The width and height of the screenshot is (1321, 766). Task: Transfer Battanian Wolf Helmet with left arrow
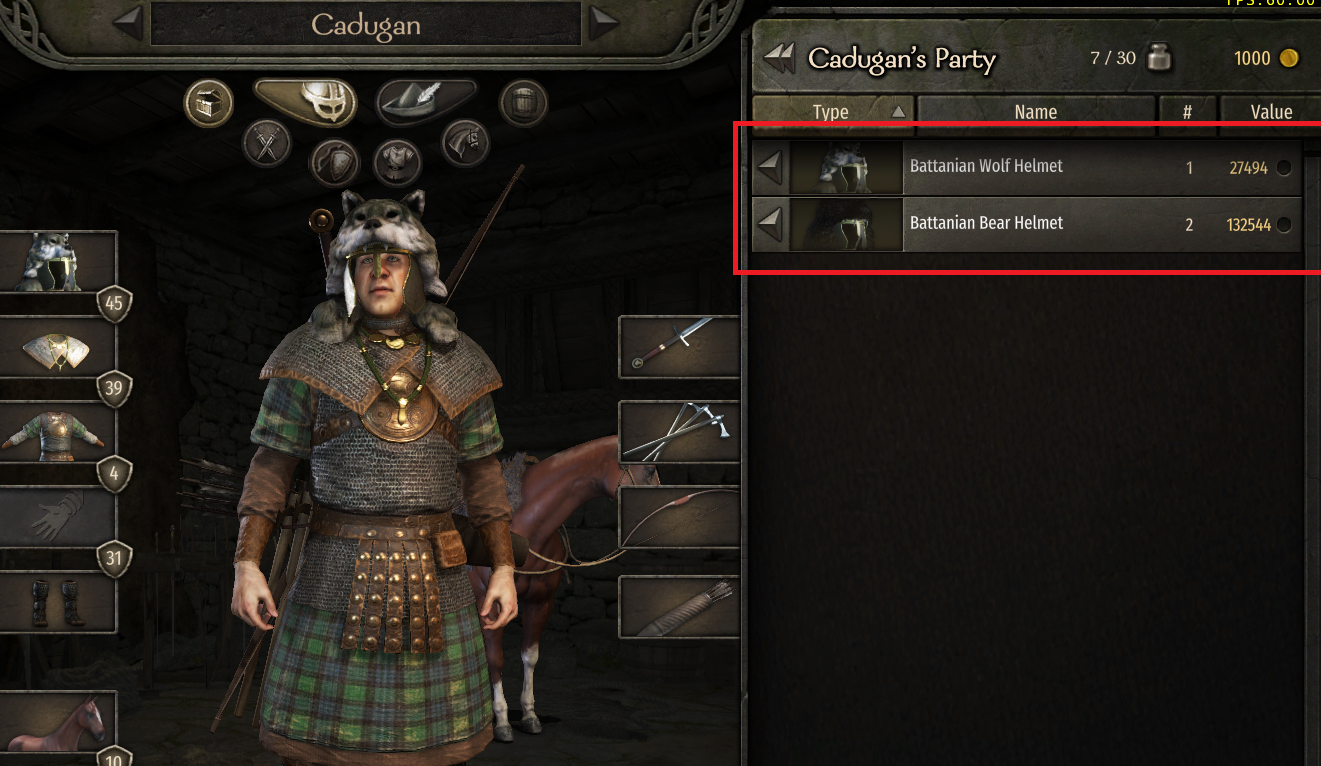coord(769,168)
